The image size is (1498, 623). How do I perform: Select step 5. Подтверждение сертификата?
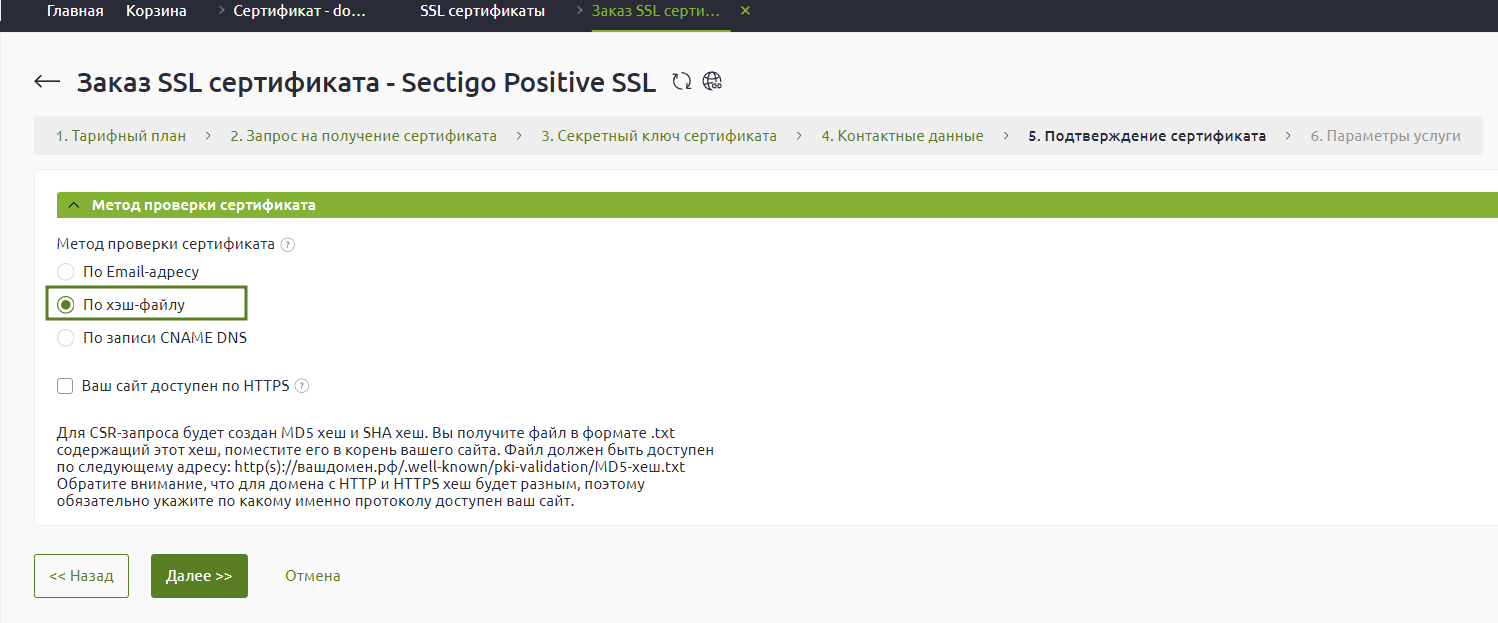pos(1147,136)
